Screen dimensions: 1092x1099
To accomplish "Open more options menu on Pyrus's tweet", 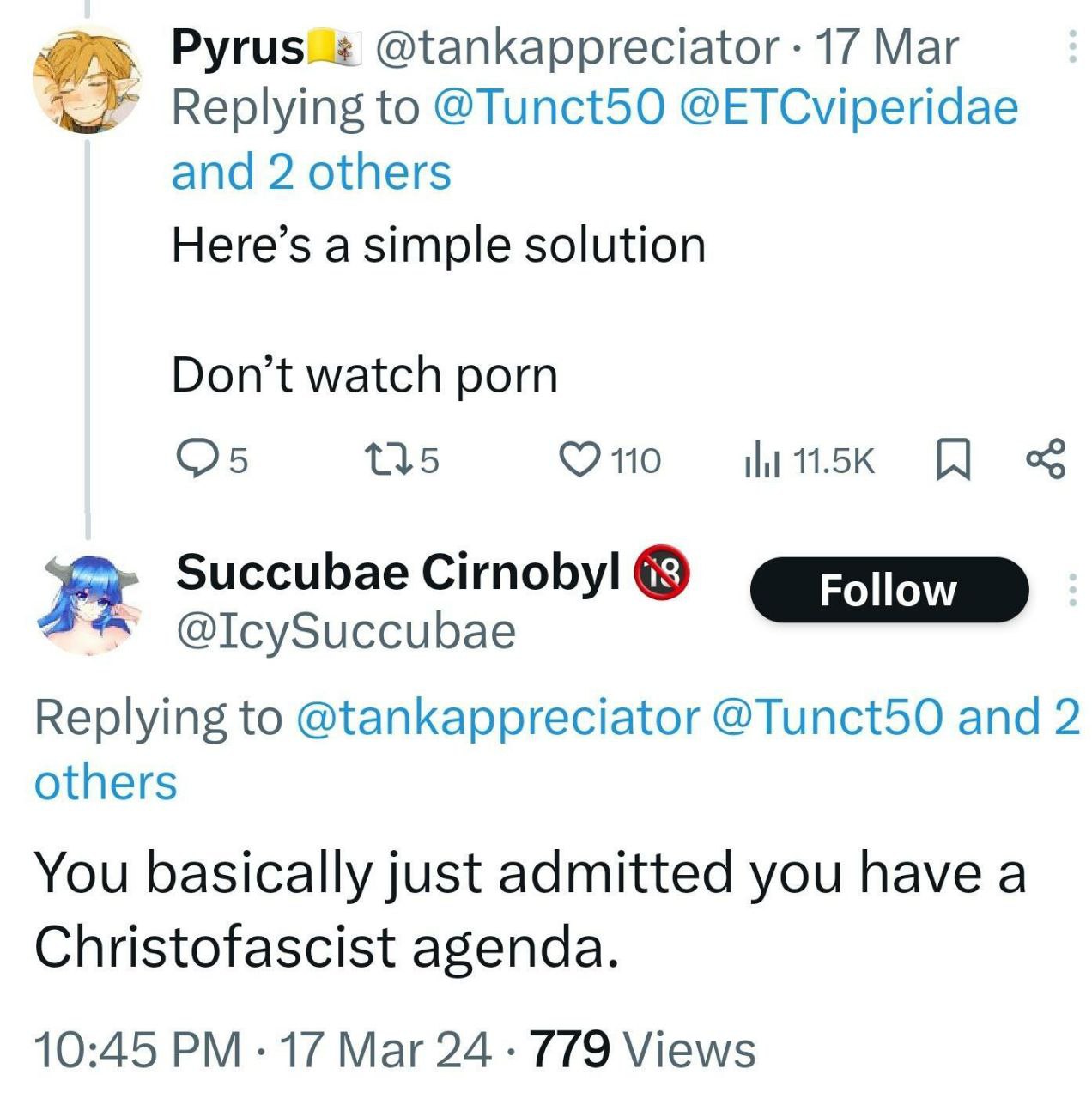I will 1071,46.
